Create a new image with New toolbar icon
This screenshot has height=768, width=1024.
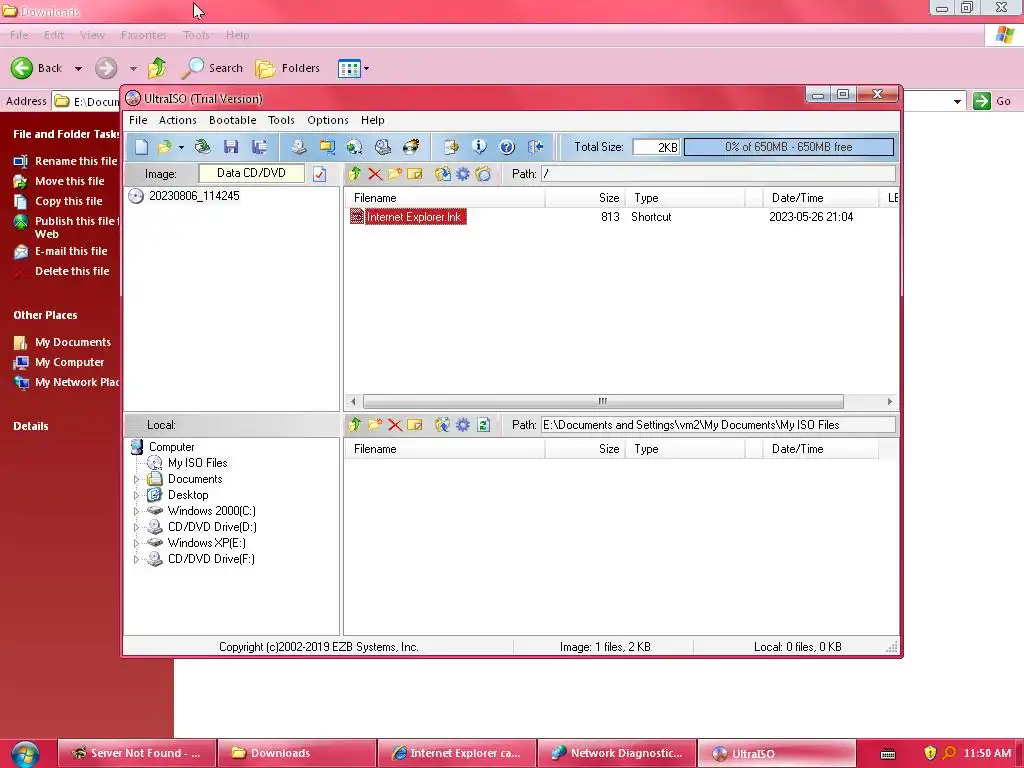[x=141, y=147]
